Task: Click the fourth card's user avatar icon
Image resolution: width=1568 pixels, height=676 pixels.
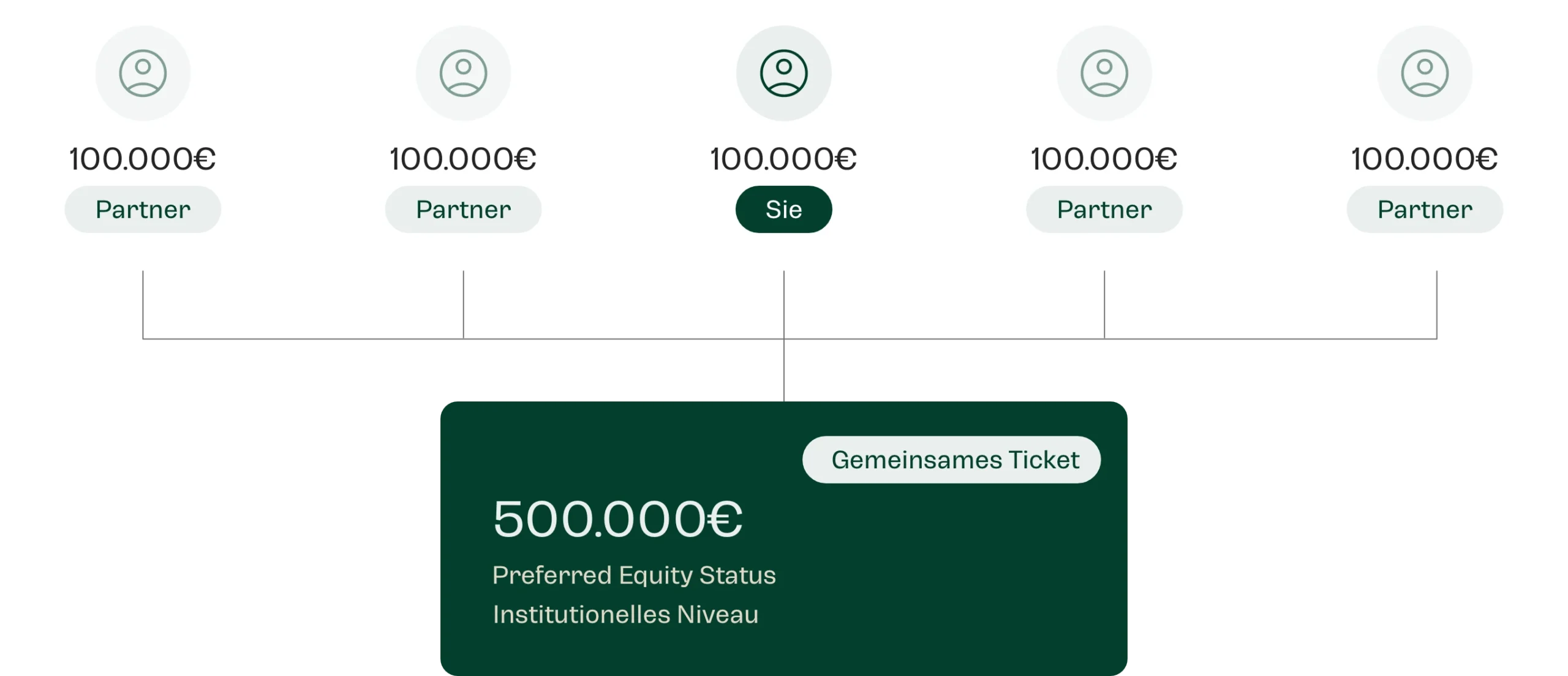Action: (1104, 73)
